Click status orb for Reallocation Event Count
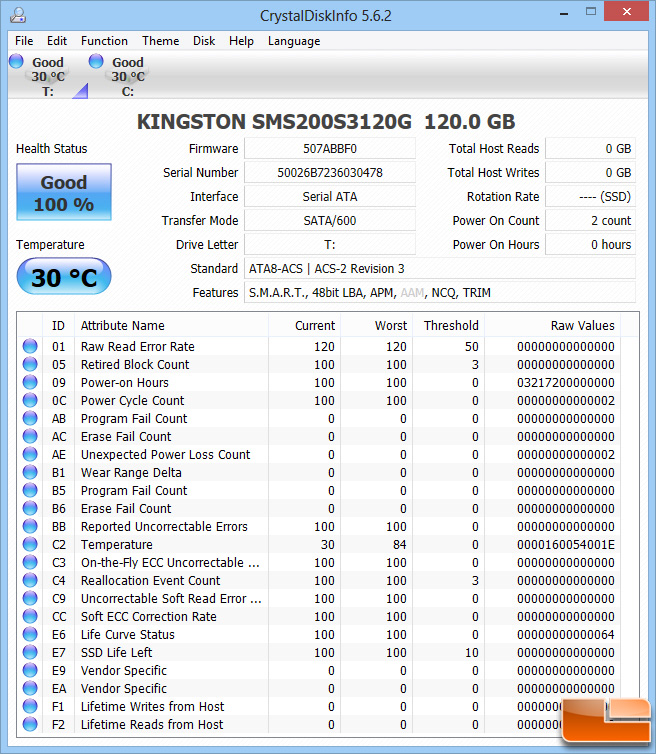 click(30, 580)
